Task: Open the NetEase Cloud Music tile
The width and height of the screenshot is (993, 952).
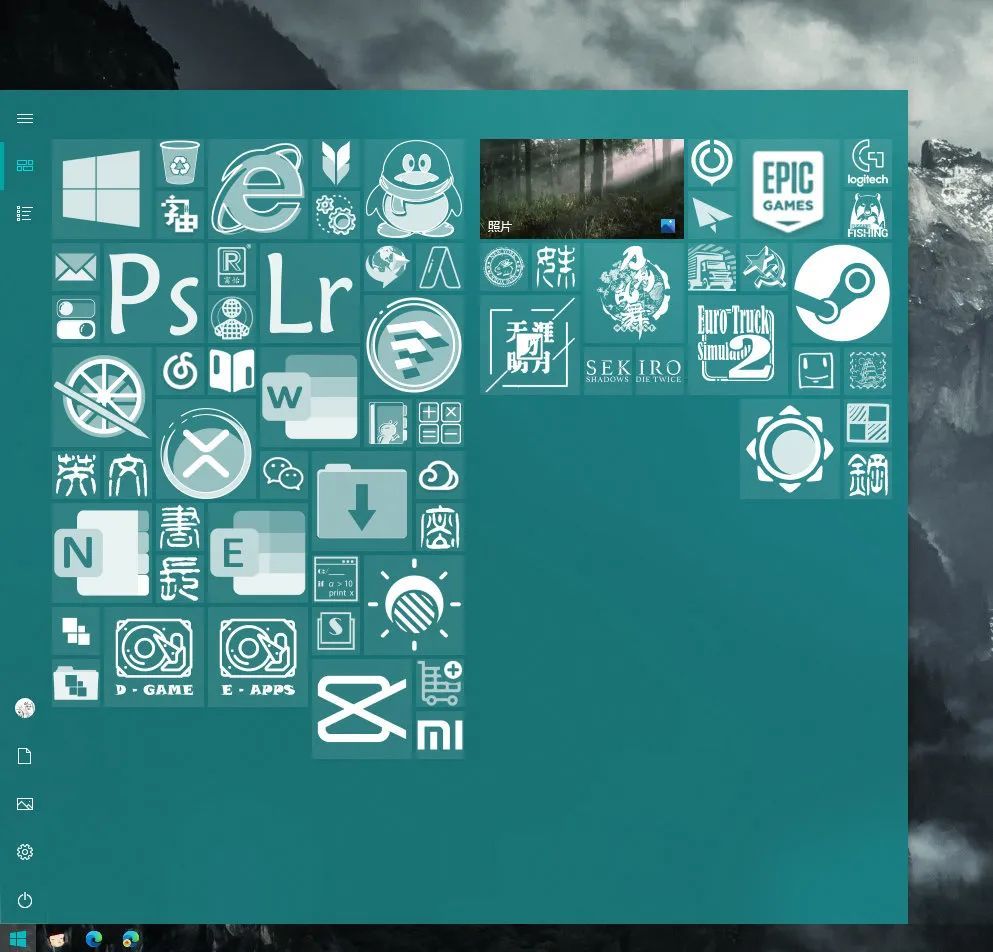Action: 180,371
